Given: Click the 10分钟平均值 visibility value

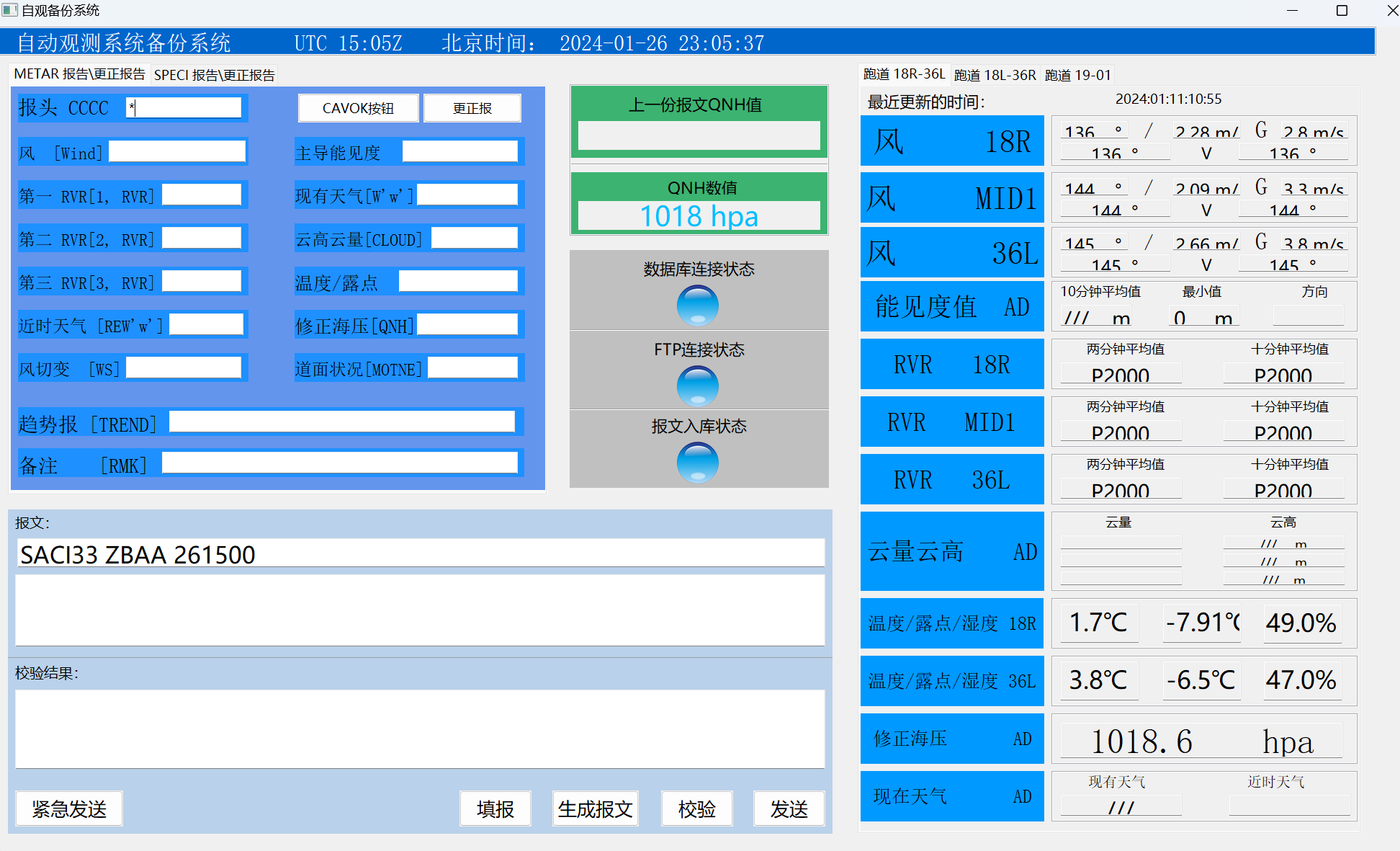Looking at the screenshot, I should 1097,317.
